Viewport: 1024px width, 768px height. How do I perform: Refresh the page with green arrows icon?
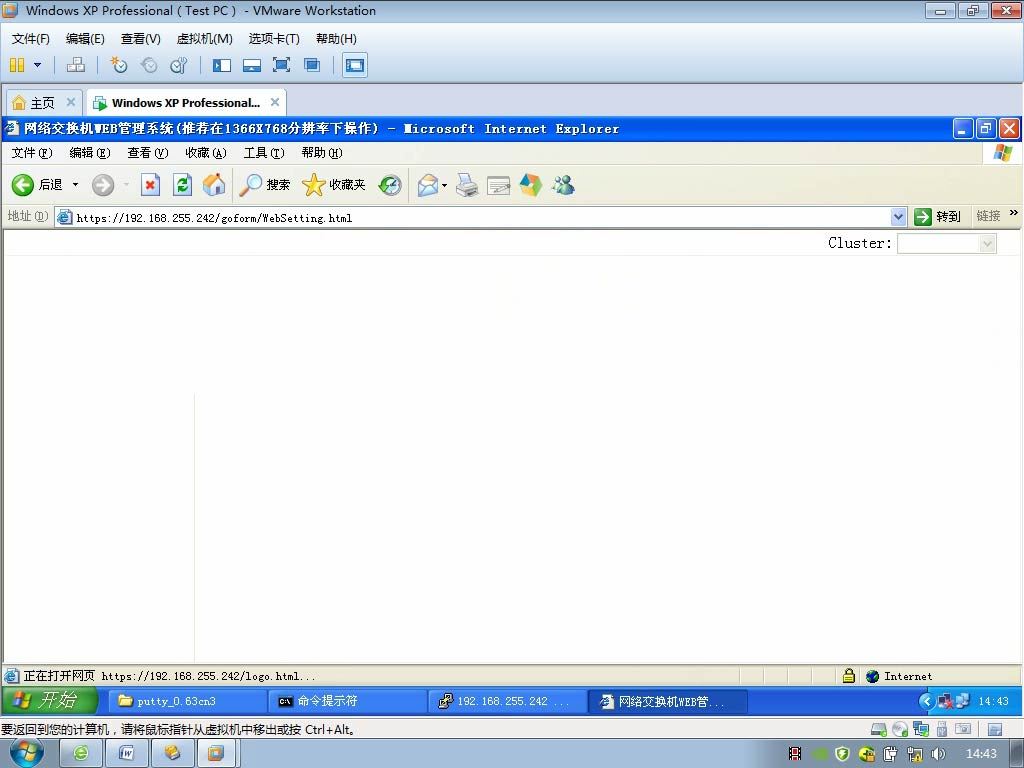[182, 185]
